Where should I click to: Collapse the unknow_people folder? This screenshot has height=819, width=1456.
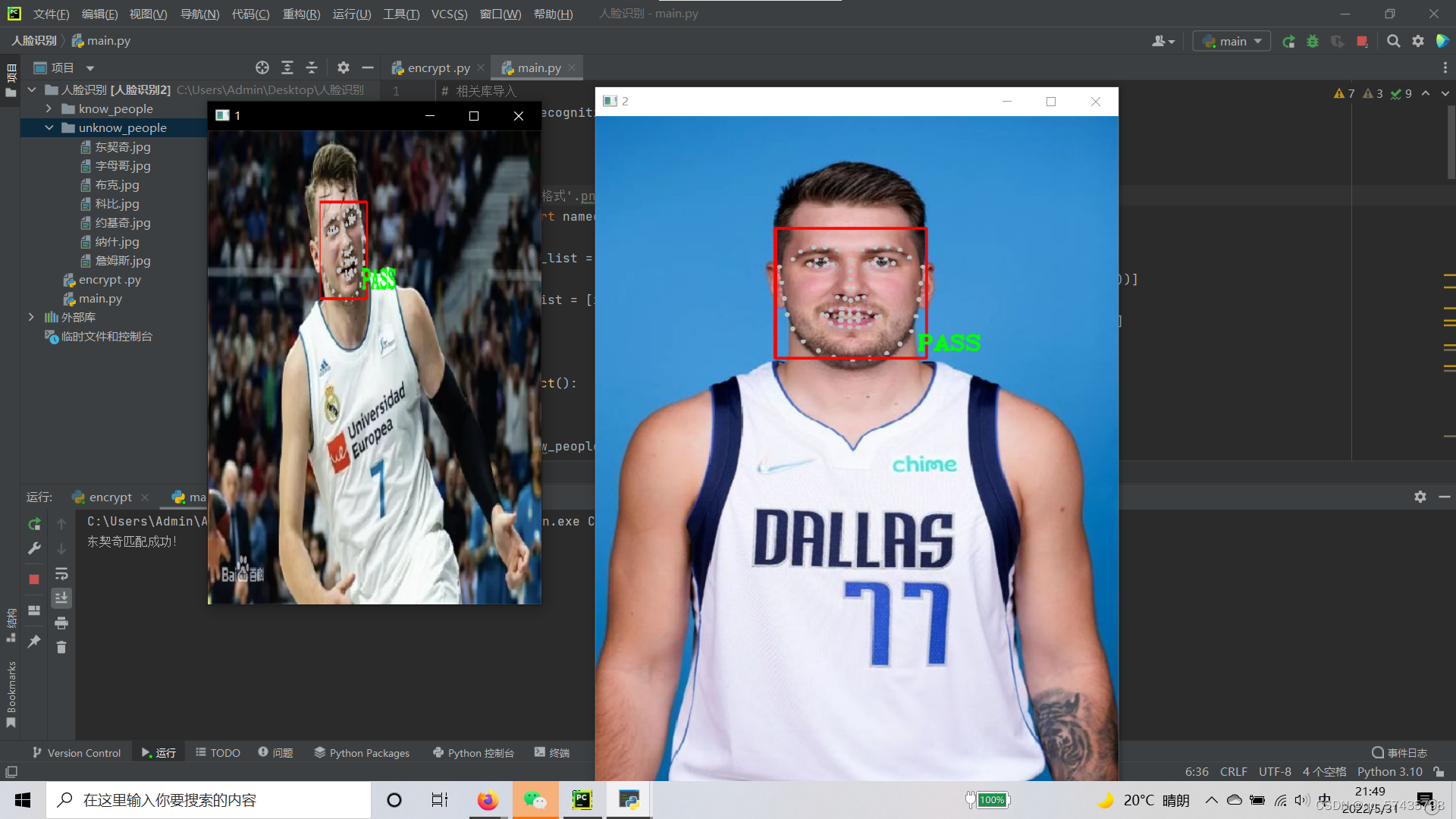[x=49, y=128]
